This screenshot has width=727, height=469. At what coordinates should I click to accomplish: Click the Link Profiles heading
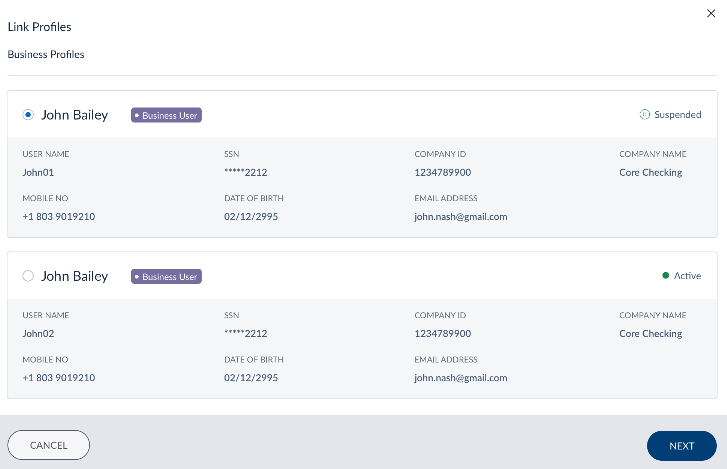[x=39, y=27]
